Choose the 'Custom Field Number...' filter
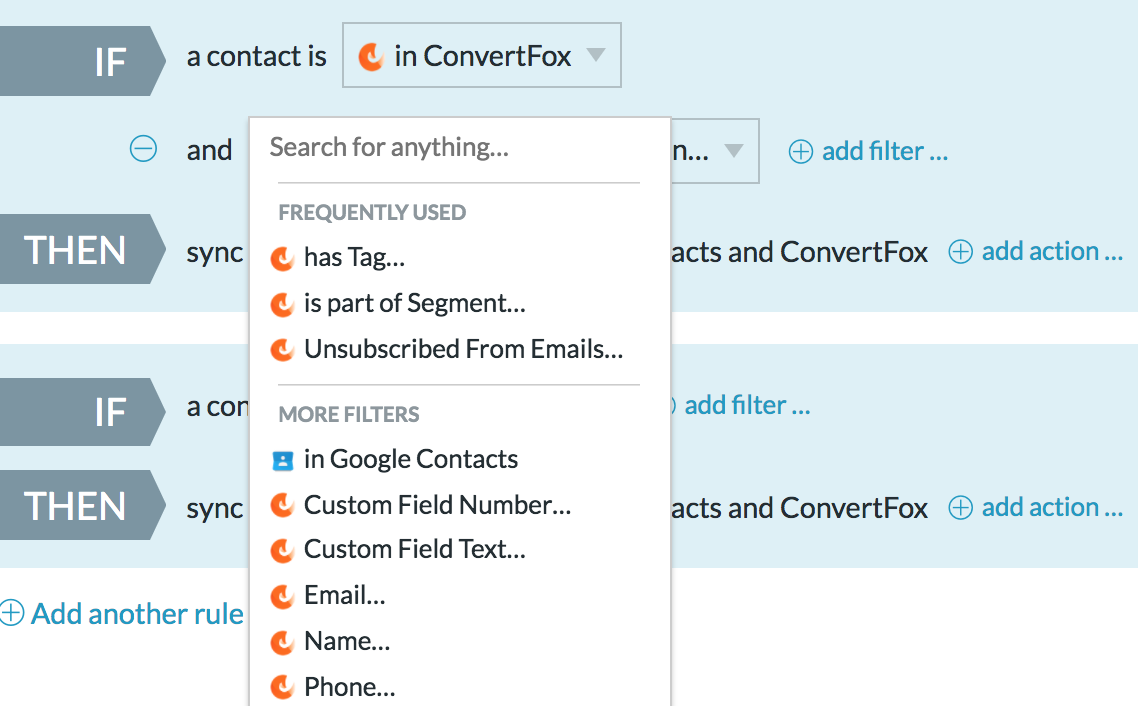Image resolution: width=1138 pixels, height=706 pixels. [x=438, y=504]
